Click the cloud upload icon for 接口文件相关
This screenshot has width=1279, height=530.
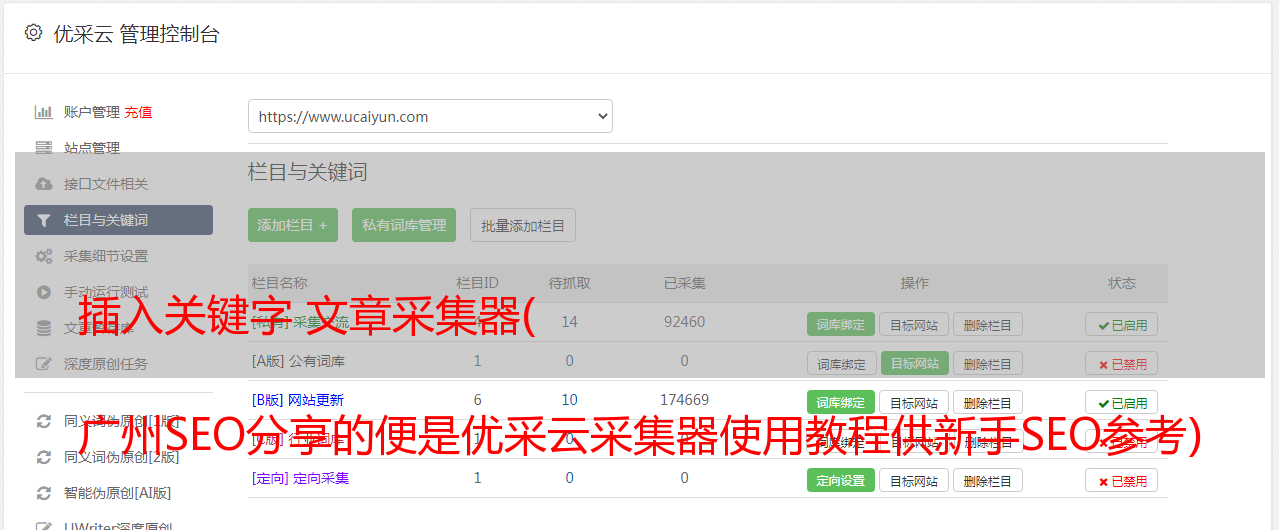click(44, 184)
